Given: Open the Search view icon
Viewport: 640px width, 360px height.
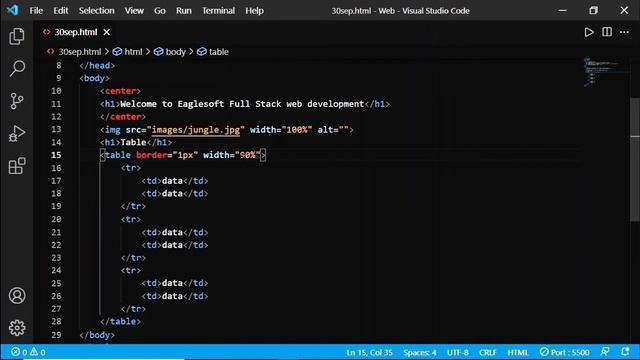Looking at the screenshot, I should click(17, 68).
